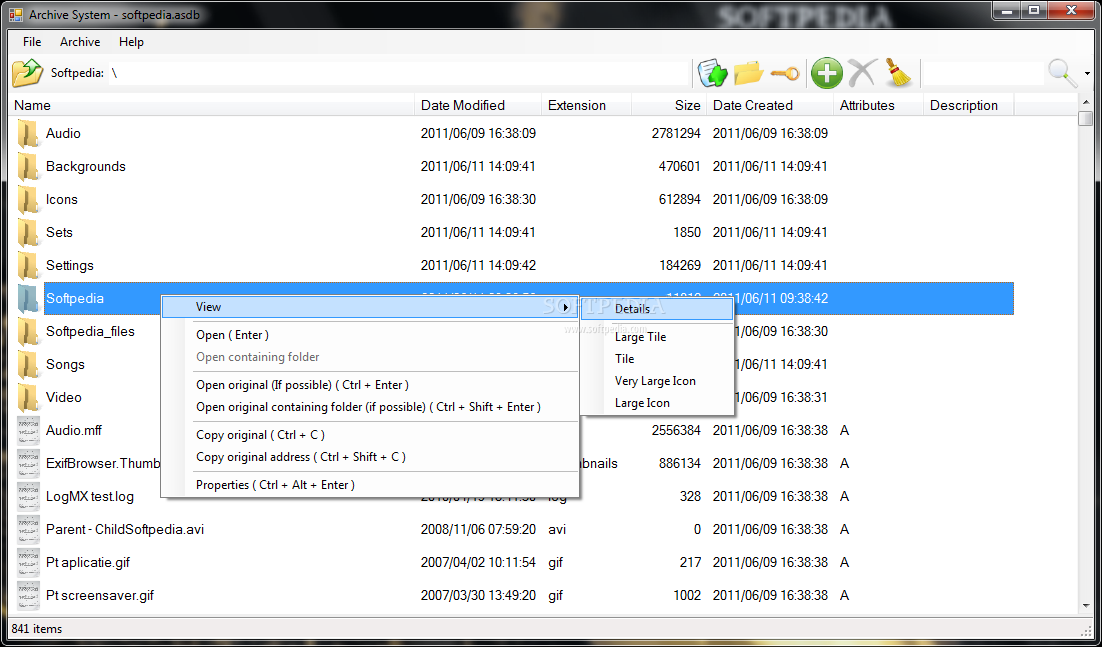Click the gold key toolbar icon

(x=784, y=73)
